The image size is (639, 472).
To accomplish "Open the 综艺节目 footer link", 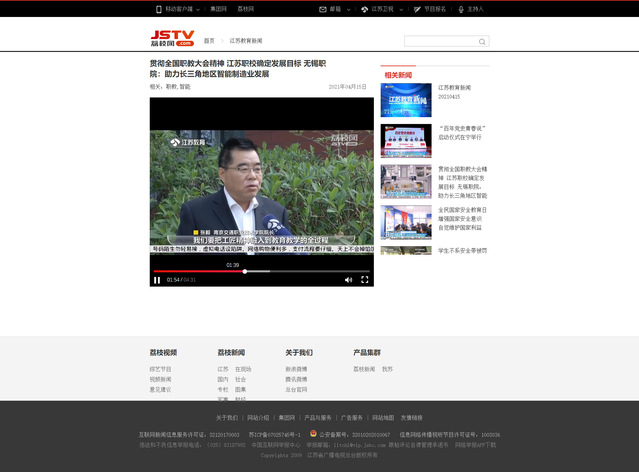I will pos(160,369).
